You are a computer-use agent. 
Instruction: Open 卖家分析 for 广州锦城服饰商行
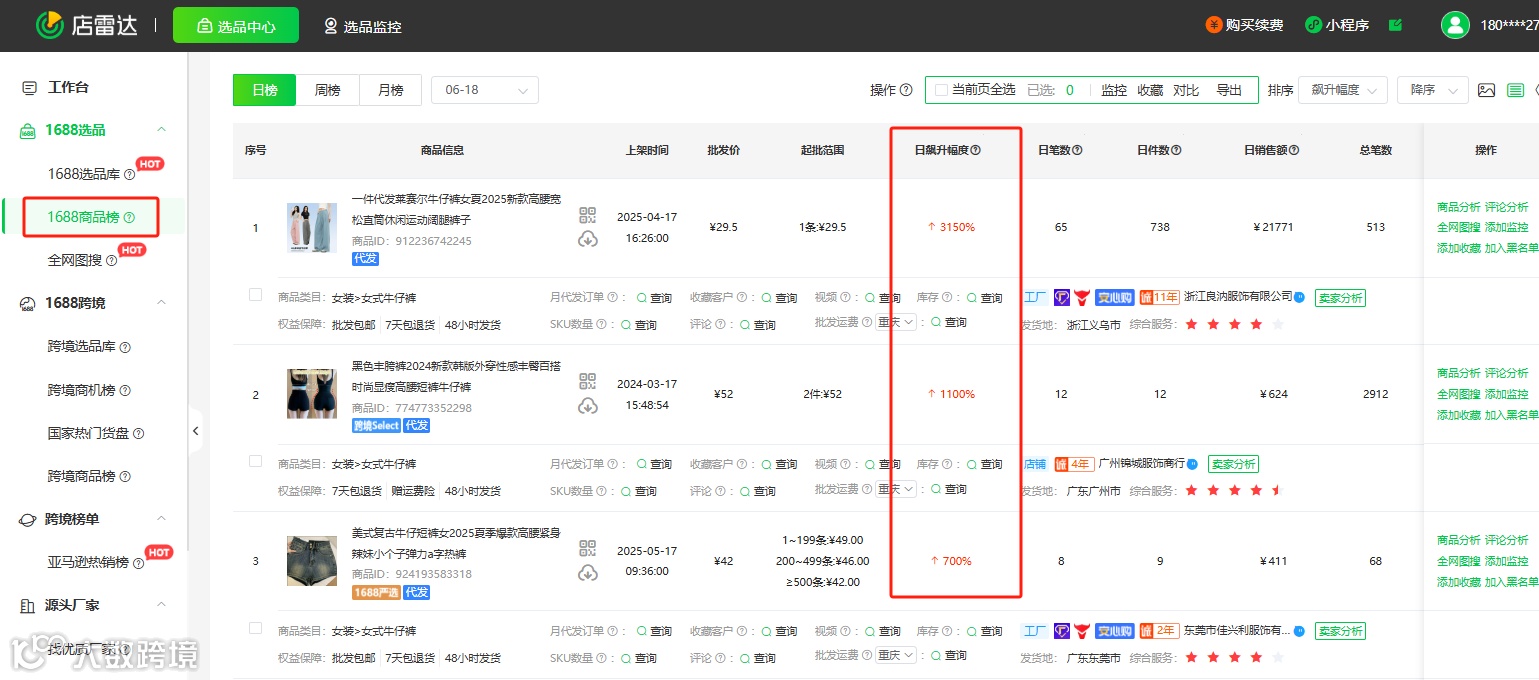pos(1233,464)
